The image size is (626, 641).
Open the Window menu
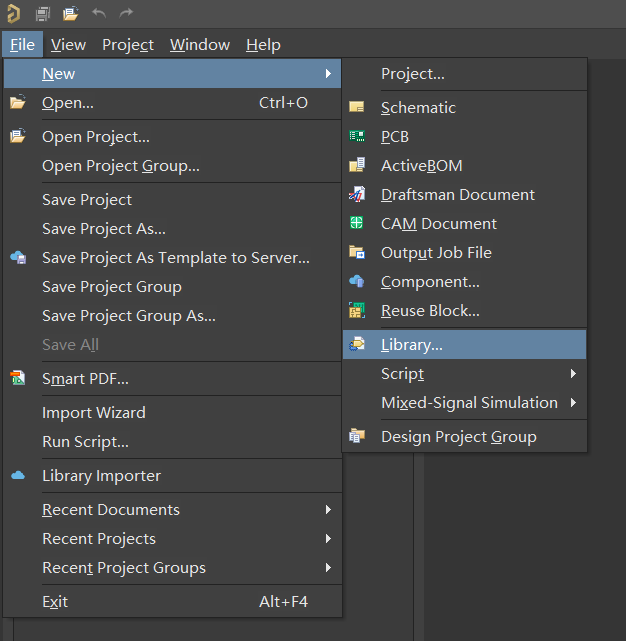tap(199, 45)
